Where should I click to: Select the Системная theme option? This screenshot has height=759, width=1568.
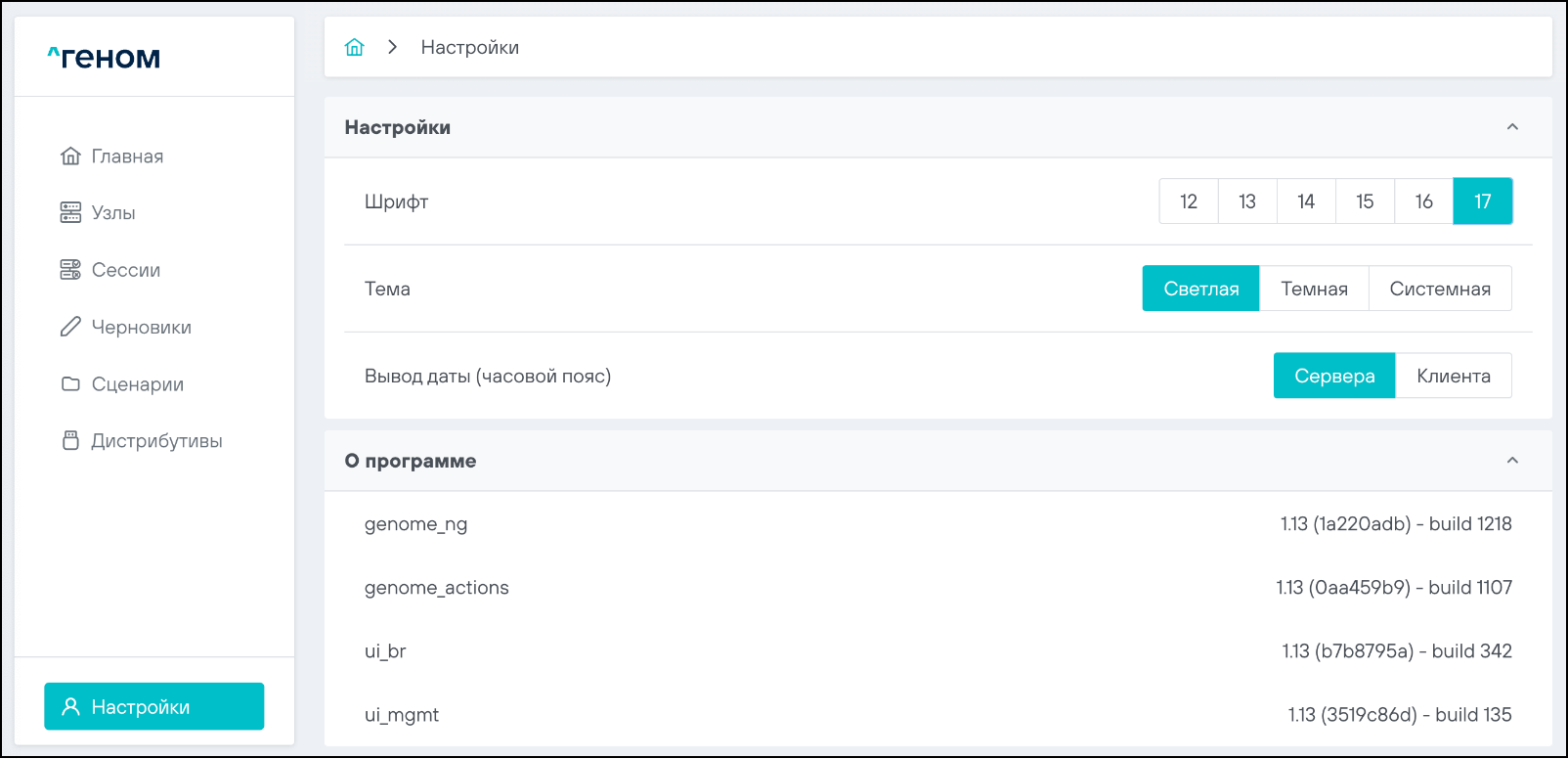pyautogui.click(x=1439, y=289)
